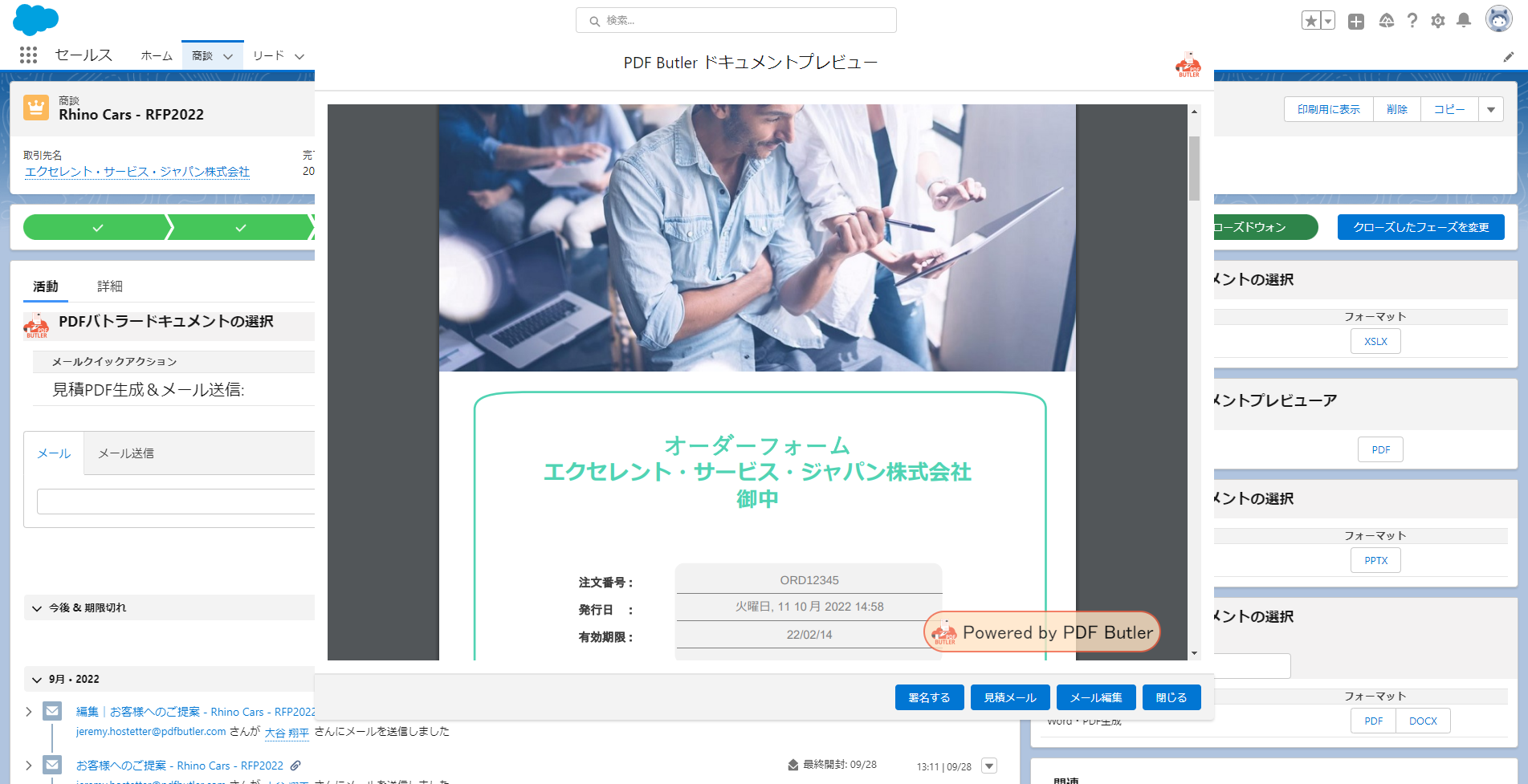The width and height of the screenshot is (1528, 784).
Task: Click the コピー button
Action: pos(1449,109)
